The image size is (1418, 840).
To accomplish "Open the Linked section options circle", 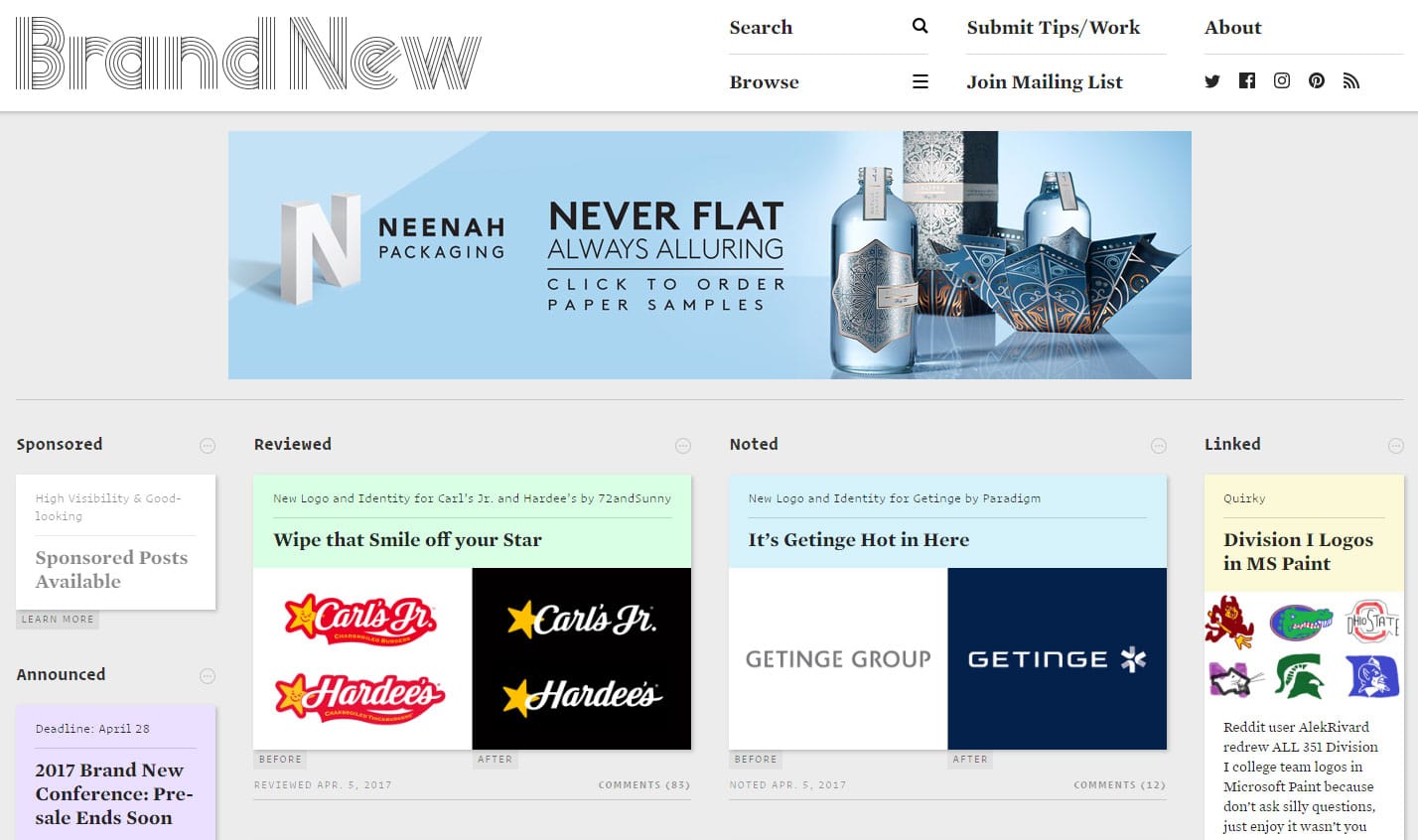I will 1396,446.
